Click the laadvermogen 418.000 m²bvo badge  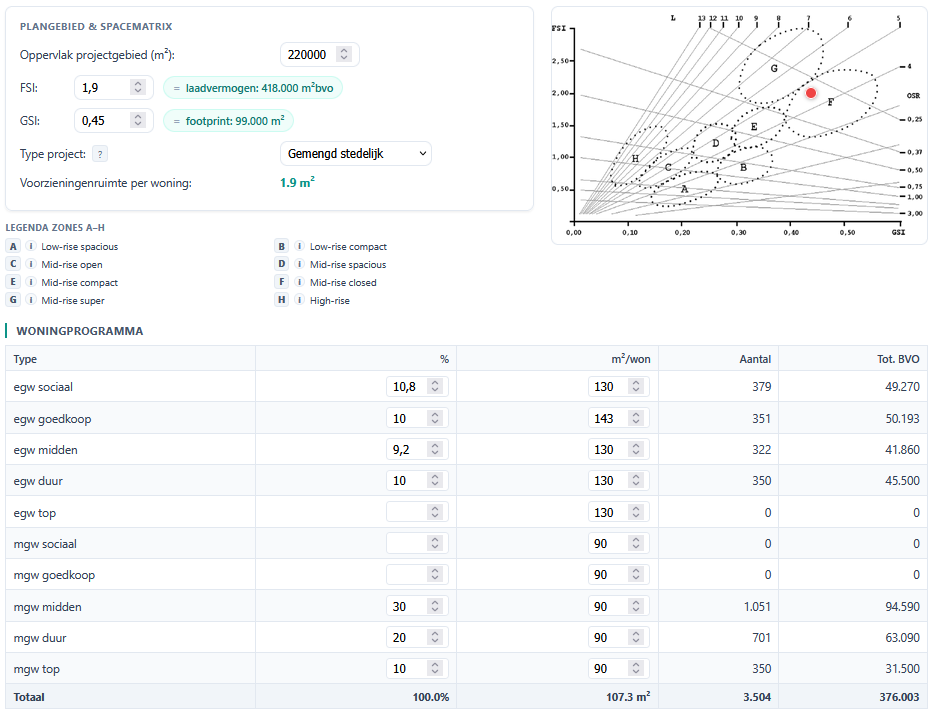[253, 88]
